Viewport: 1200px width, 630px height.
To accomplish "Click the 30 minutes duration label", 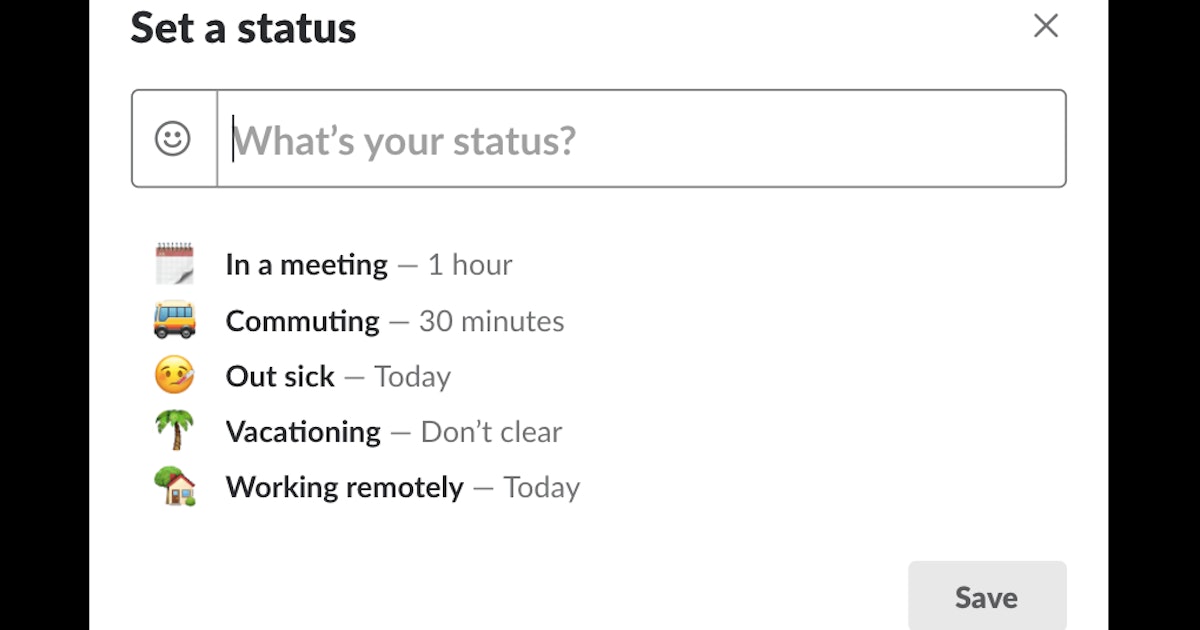I will point(491,321).
